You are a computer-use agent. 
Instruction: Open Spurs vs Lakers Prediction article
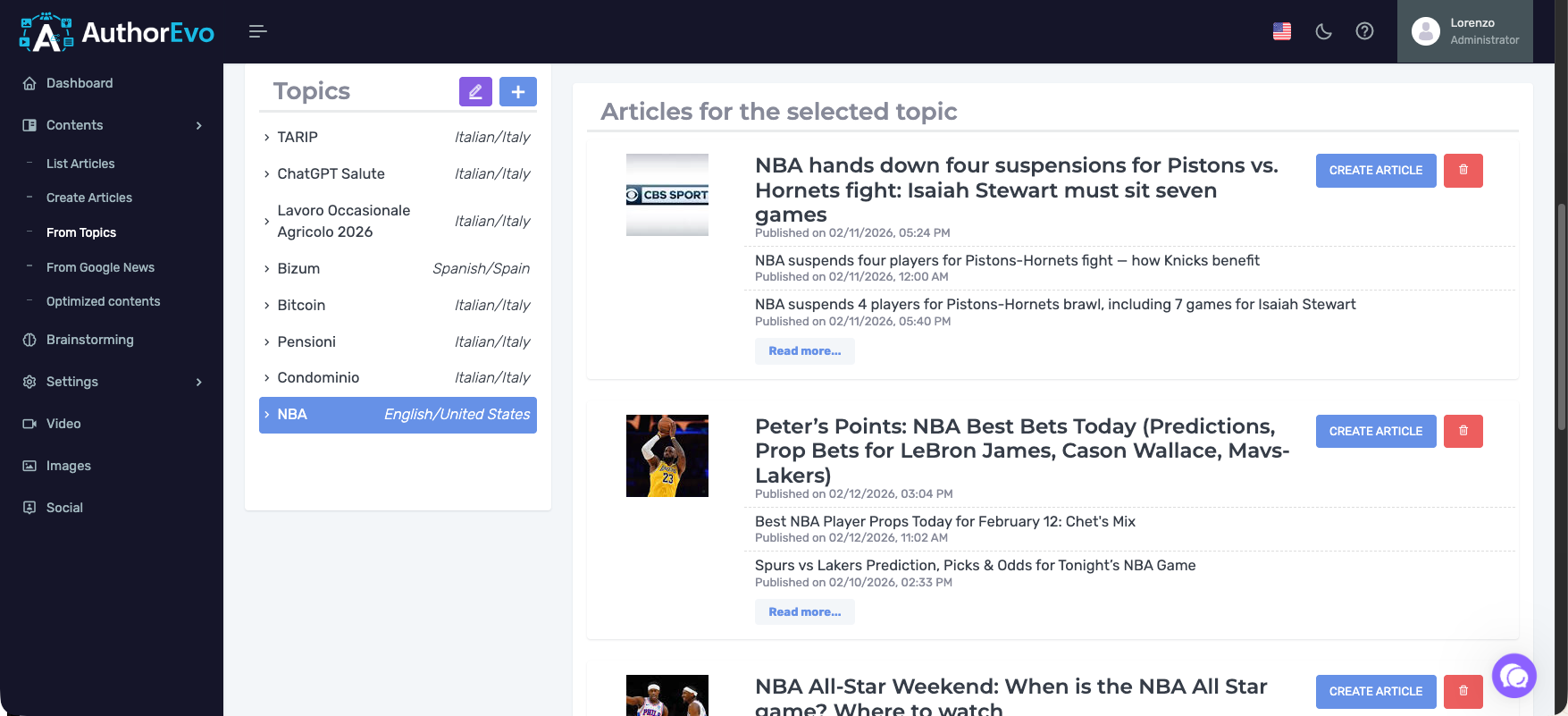tap(975, 565)
